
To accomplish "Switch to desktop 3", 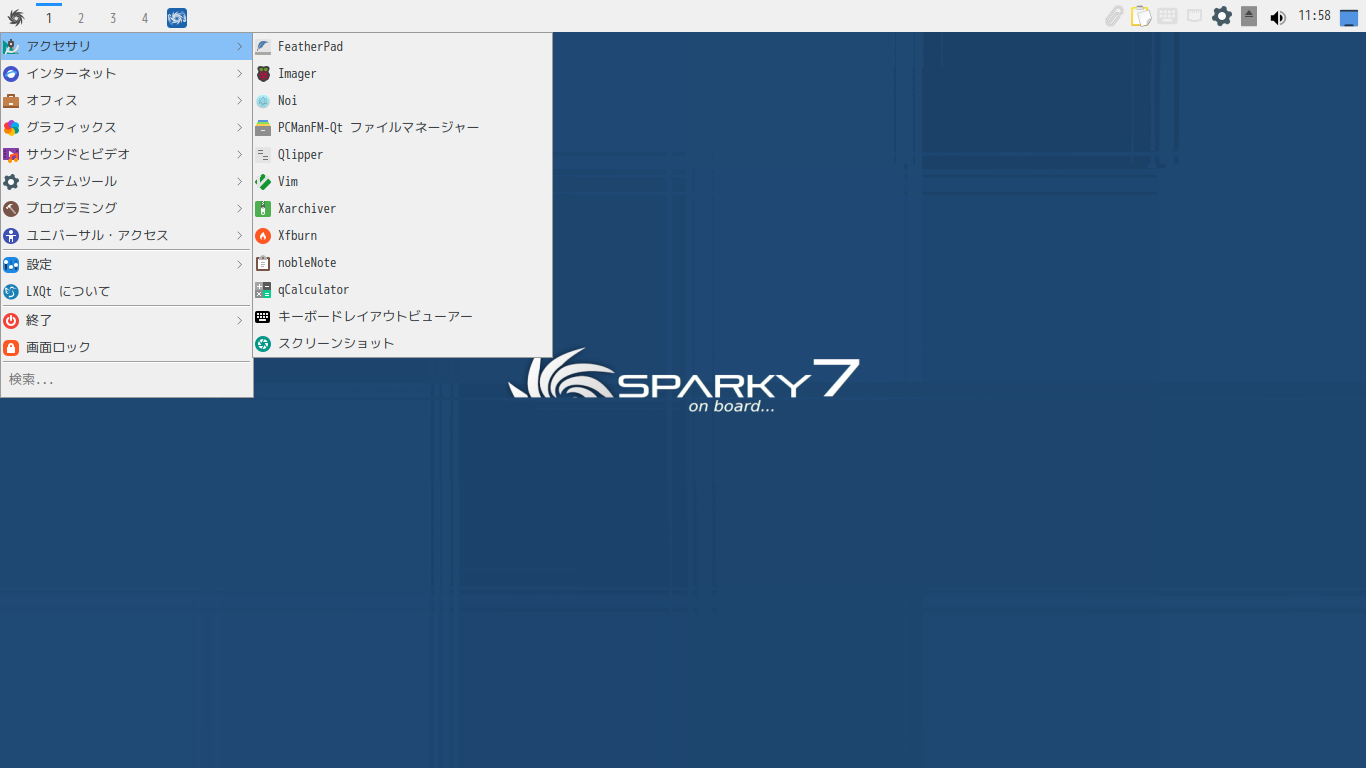I will click(x=113, y=18).
